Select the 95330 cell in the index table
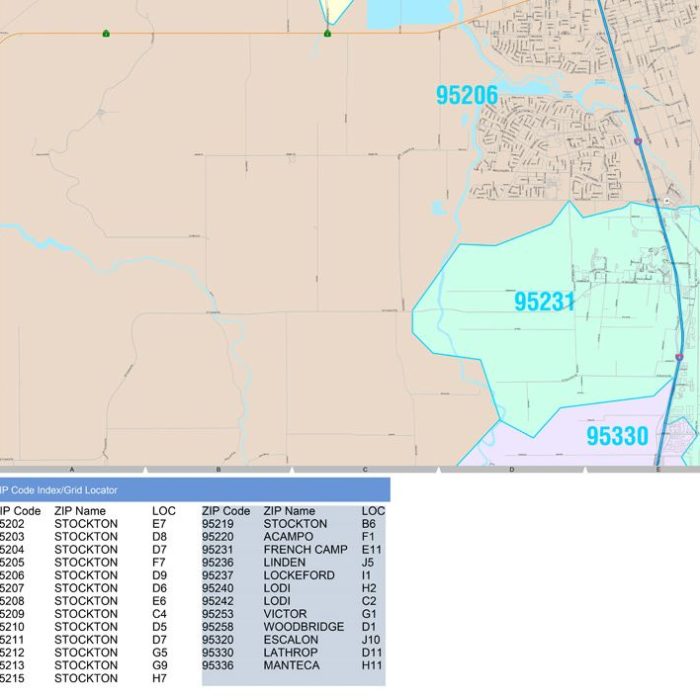Viewport: 700px width, 700px height. [x=218, y=653]
